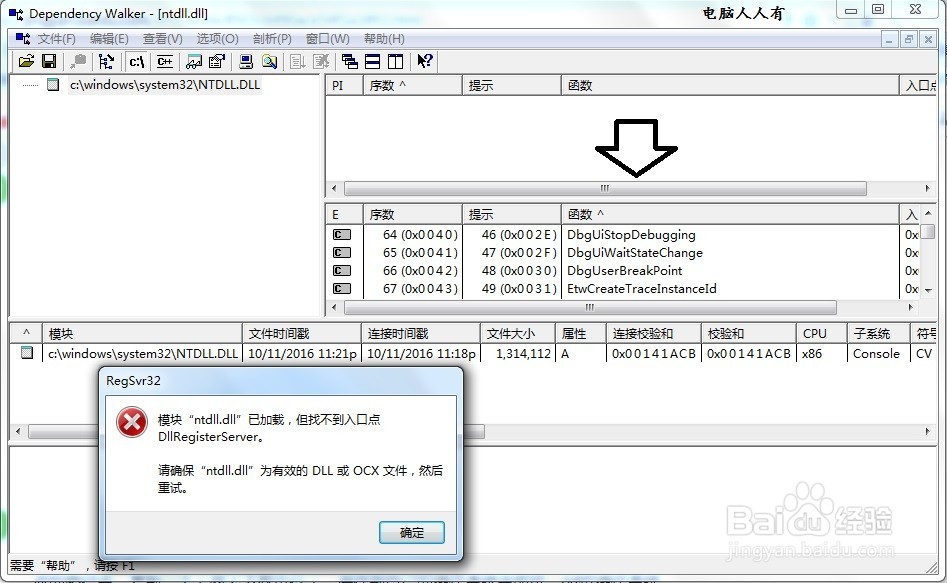Screen dimensions: 947x583
Task: Activate context help arrow-question icon
Action: tap(425, 61)
